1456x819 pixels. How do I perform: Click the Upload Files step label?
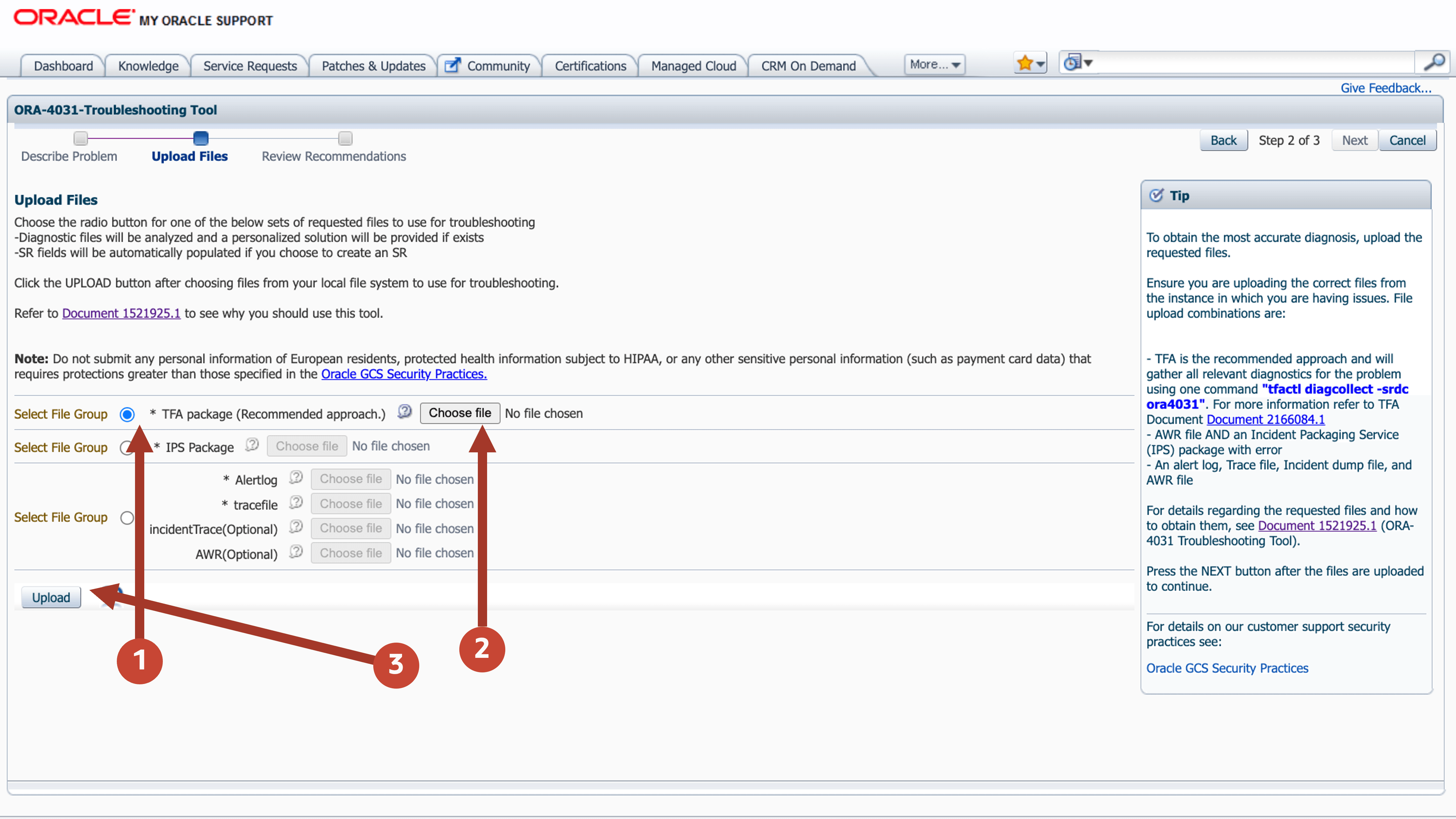click(189, 156)
